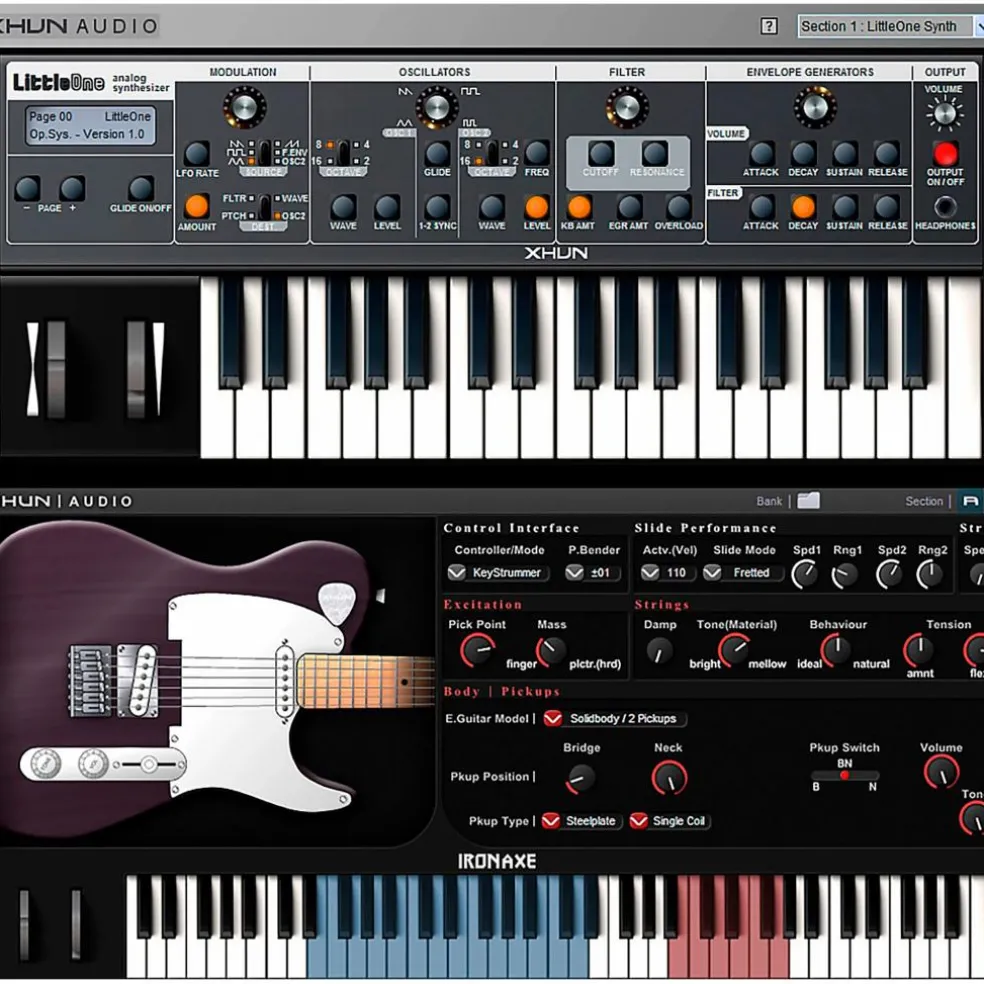Click the EGR AMT knob
Viewport: 984px width, 984px height.
[629, 207]
